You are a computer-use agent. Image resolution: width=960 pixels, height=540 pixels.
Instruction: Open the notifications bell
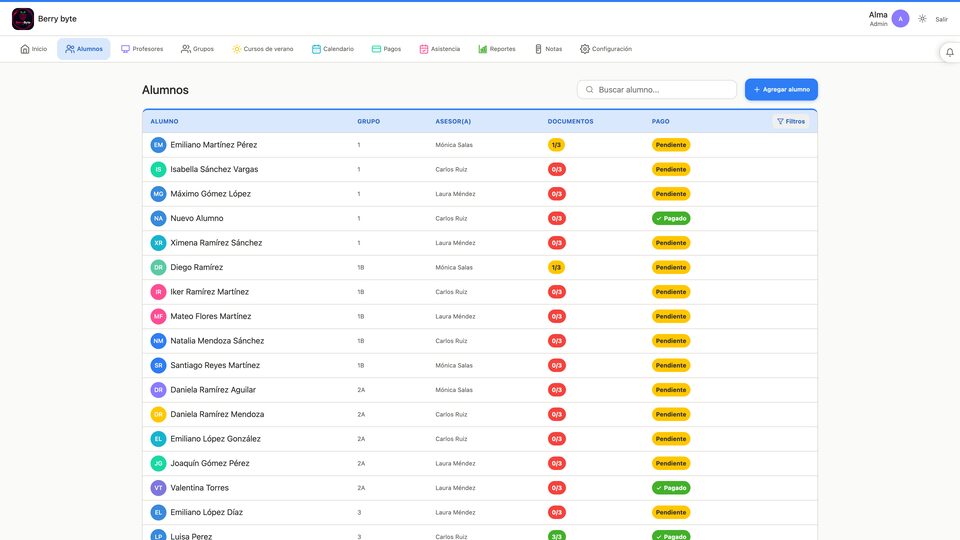tap(950, 52)
